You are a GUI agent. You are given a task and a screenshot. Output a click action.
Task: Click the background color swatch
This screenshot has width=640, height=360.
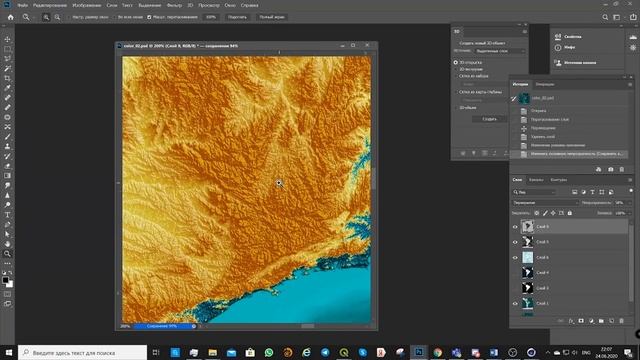[x=10, y=284]
